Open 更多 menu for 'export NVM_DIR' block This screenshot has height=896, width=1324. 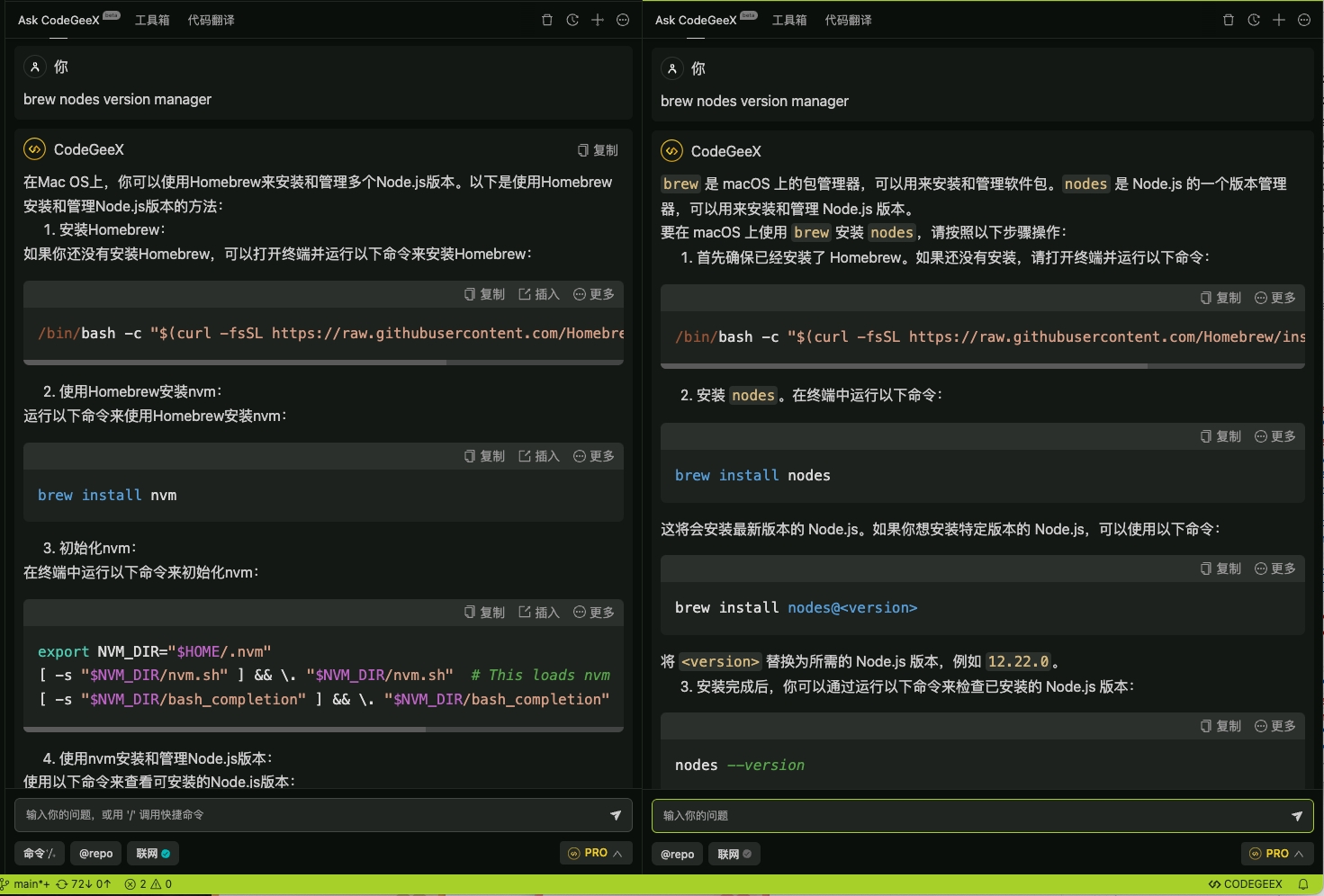click(594, 613)
